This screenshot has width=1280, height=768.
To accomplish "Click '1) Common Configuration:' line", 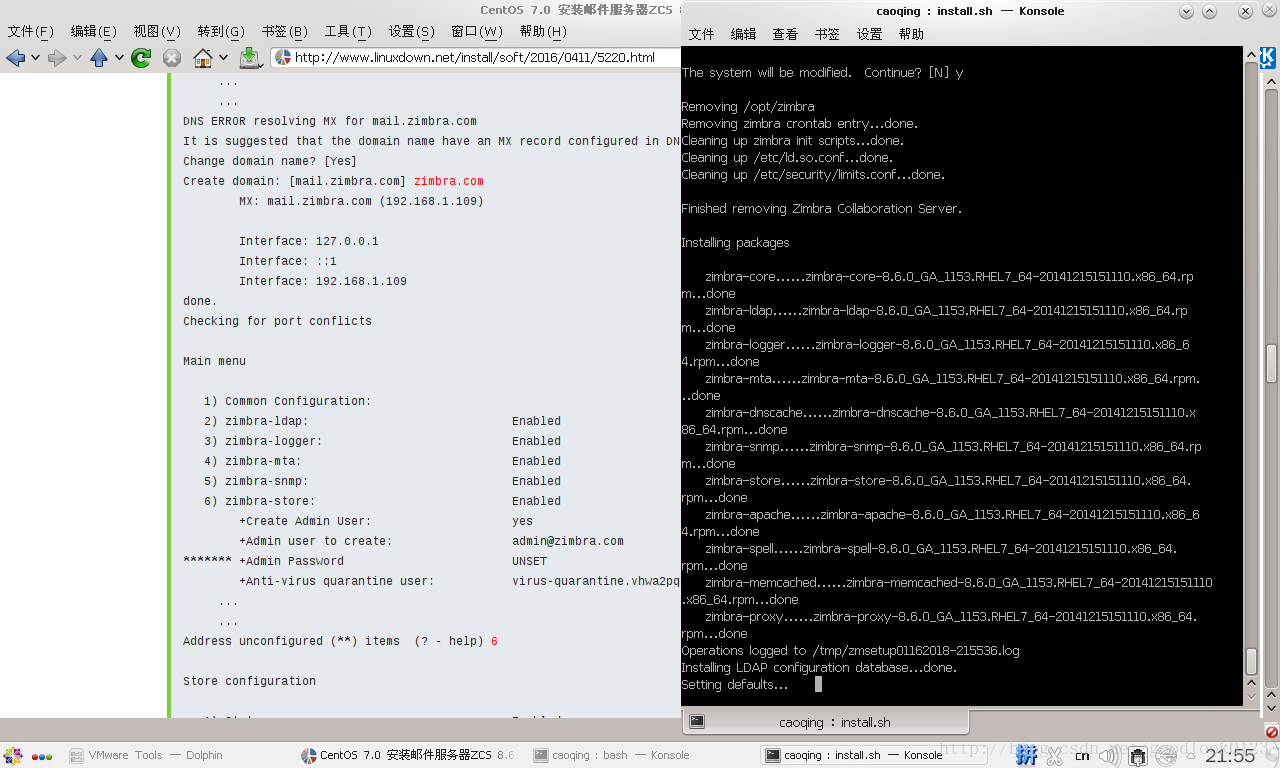I will pyautogui.click(x=288, y=401).
